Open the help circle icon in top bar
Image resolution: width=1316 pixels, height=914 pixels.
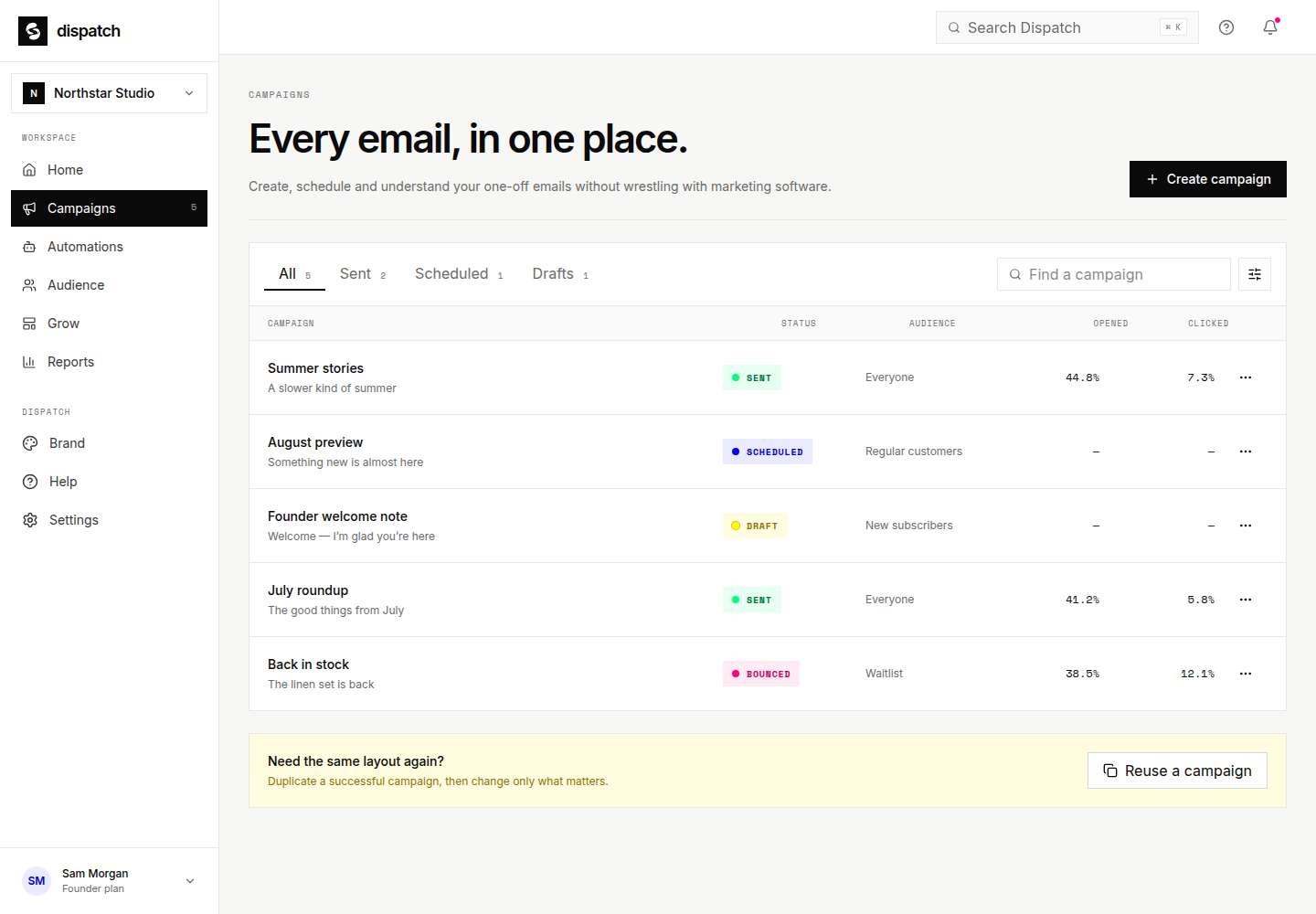click(1226, 27)
